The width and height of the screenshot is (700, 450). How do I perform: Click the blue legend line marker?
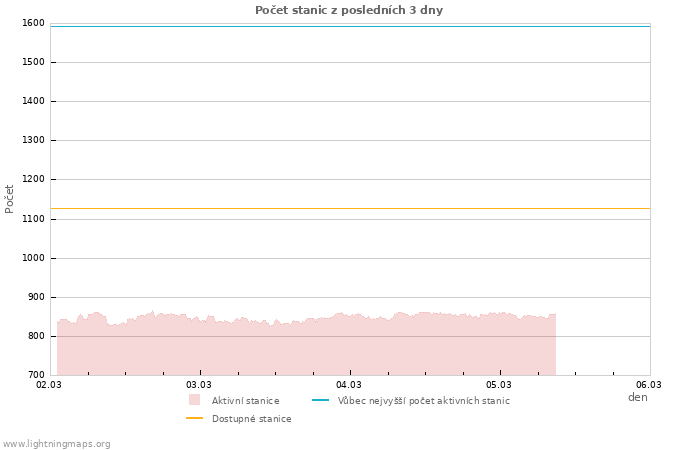point(320,400)
